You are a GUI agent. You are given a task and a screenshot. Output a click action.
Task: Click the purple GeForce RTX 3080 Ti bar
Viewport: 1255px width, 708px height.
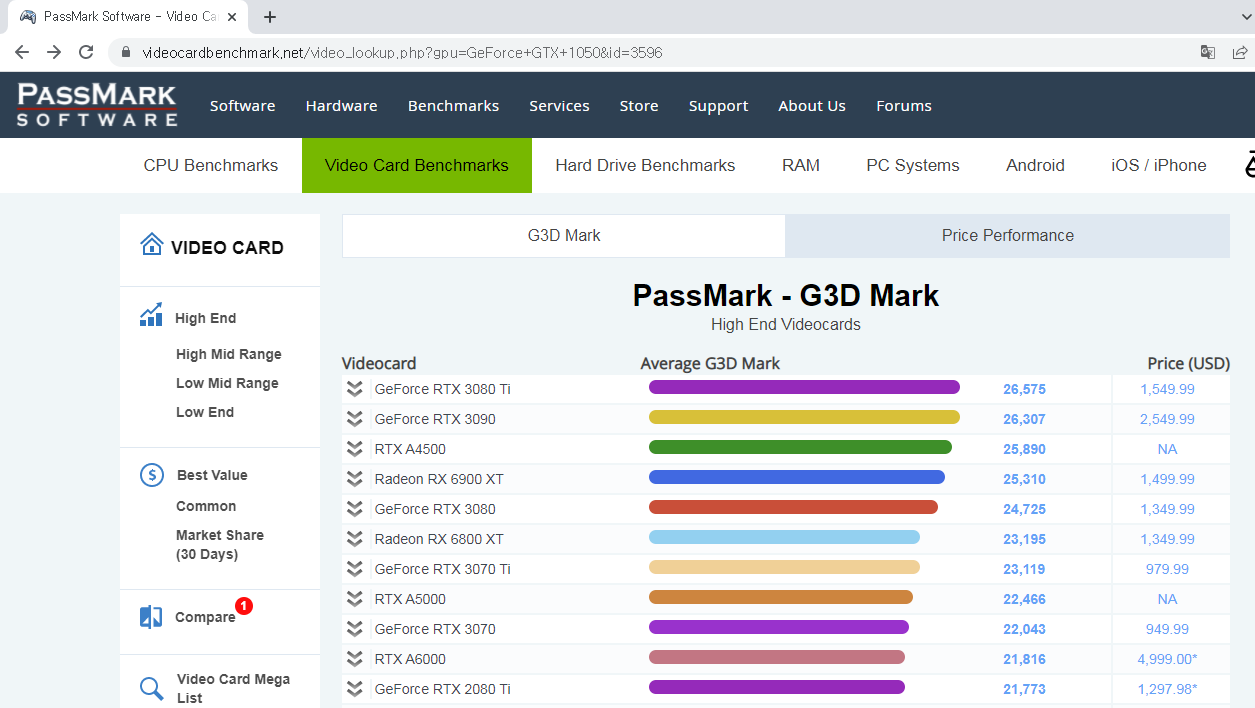[x=804, y=387]
